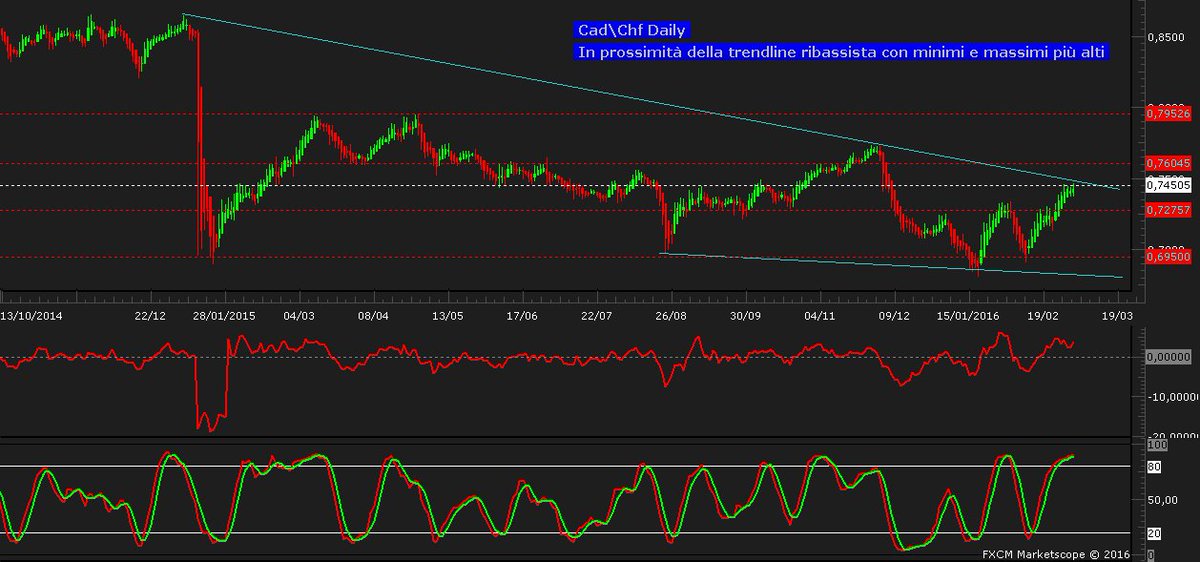
Task: Click the 26/08 date axis label
Action: point(670,315)
